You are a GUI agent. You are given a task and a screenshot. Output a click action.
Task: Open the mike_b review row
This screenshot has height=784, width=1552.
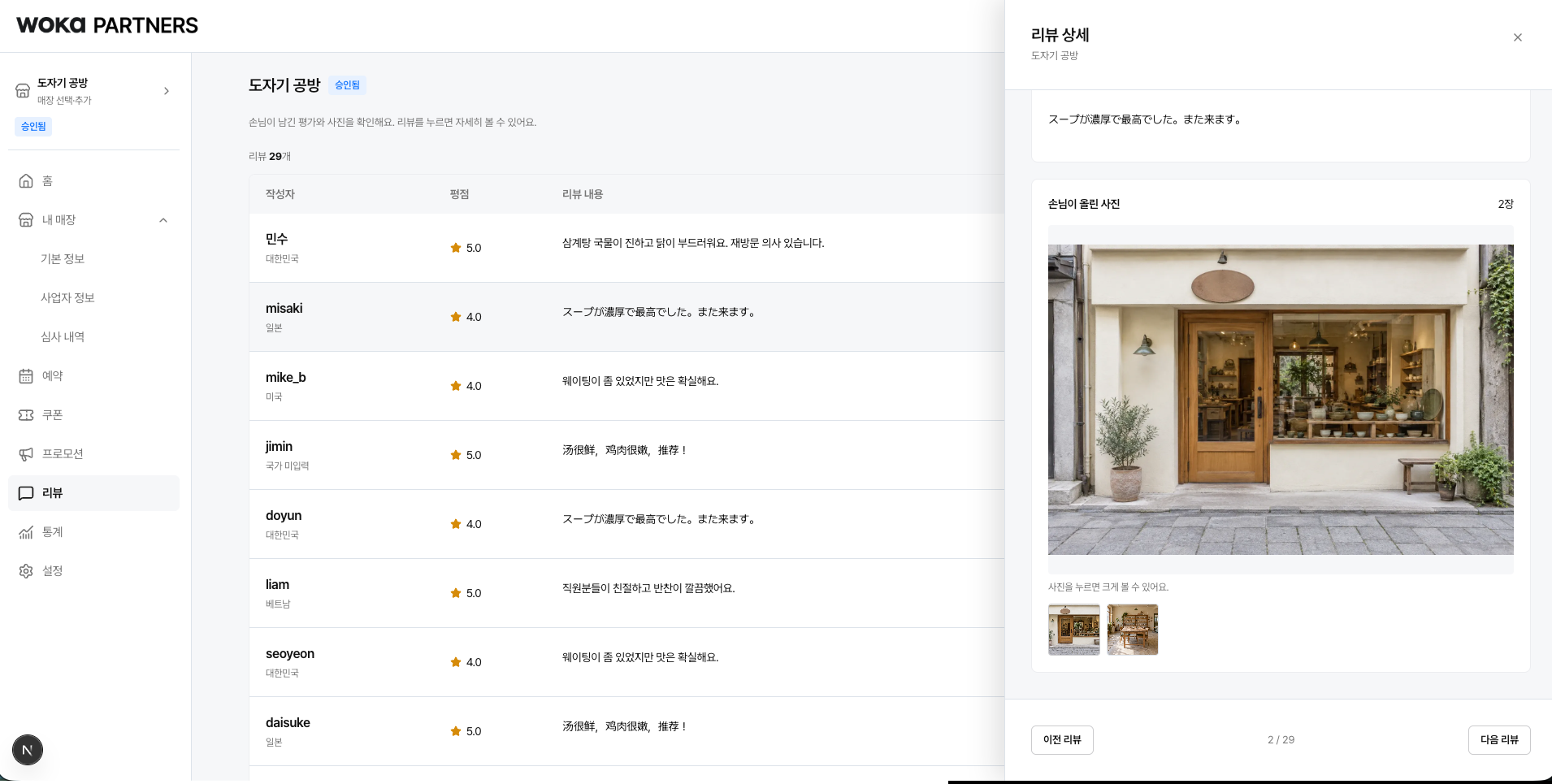click(626, 386)
